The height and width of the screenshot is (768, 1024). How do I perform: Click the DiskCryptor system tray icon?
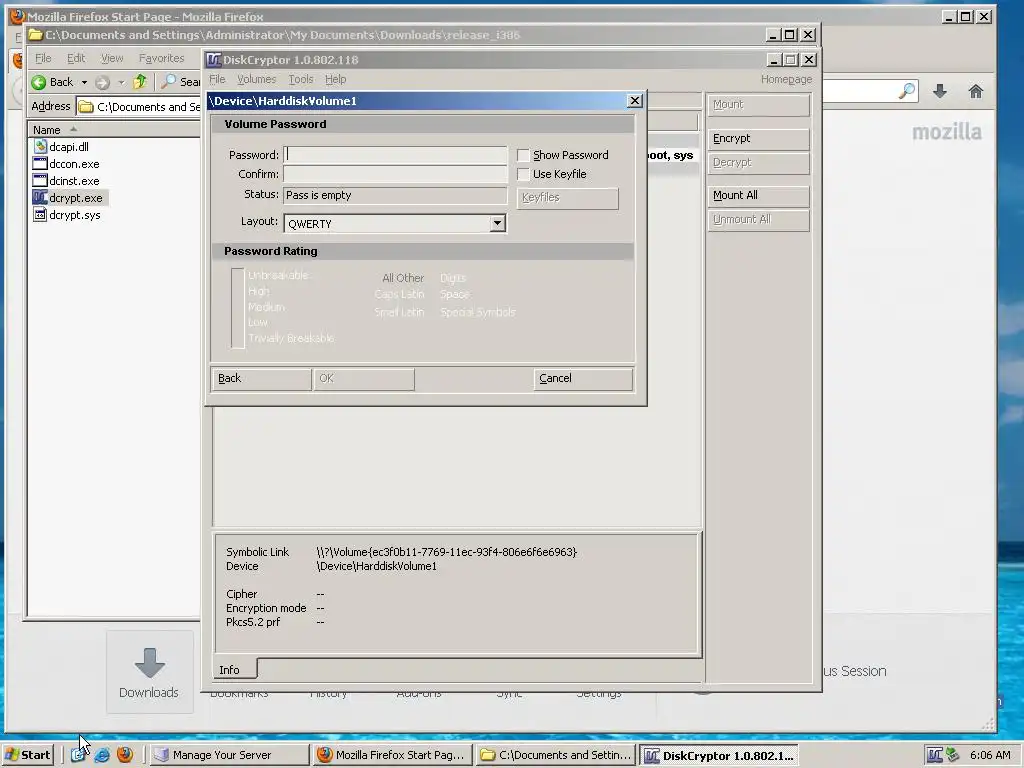click(935, 755)
